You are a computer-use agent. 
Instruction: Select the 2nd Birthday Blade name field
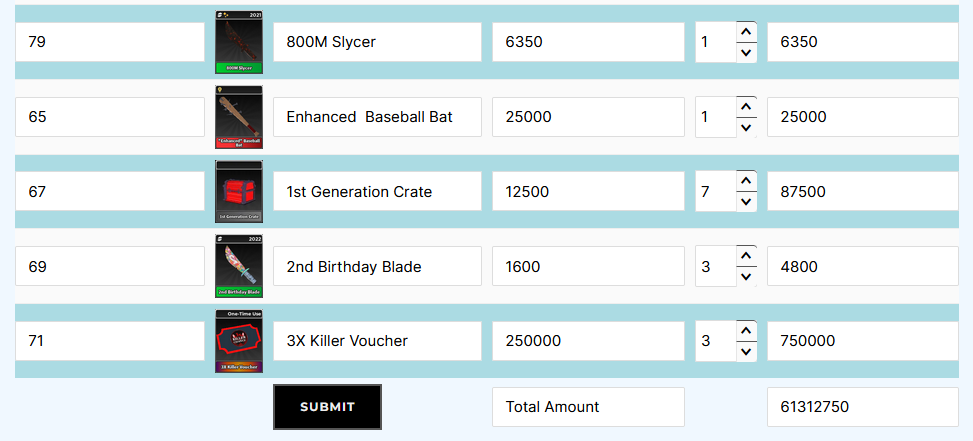tap(377, 267)
